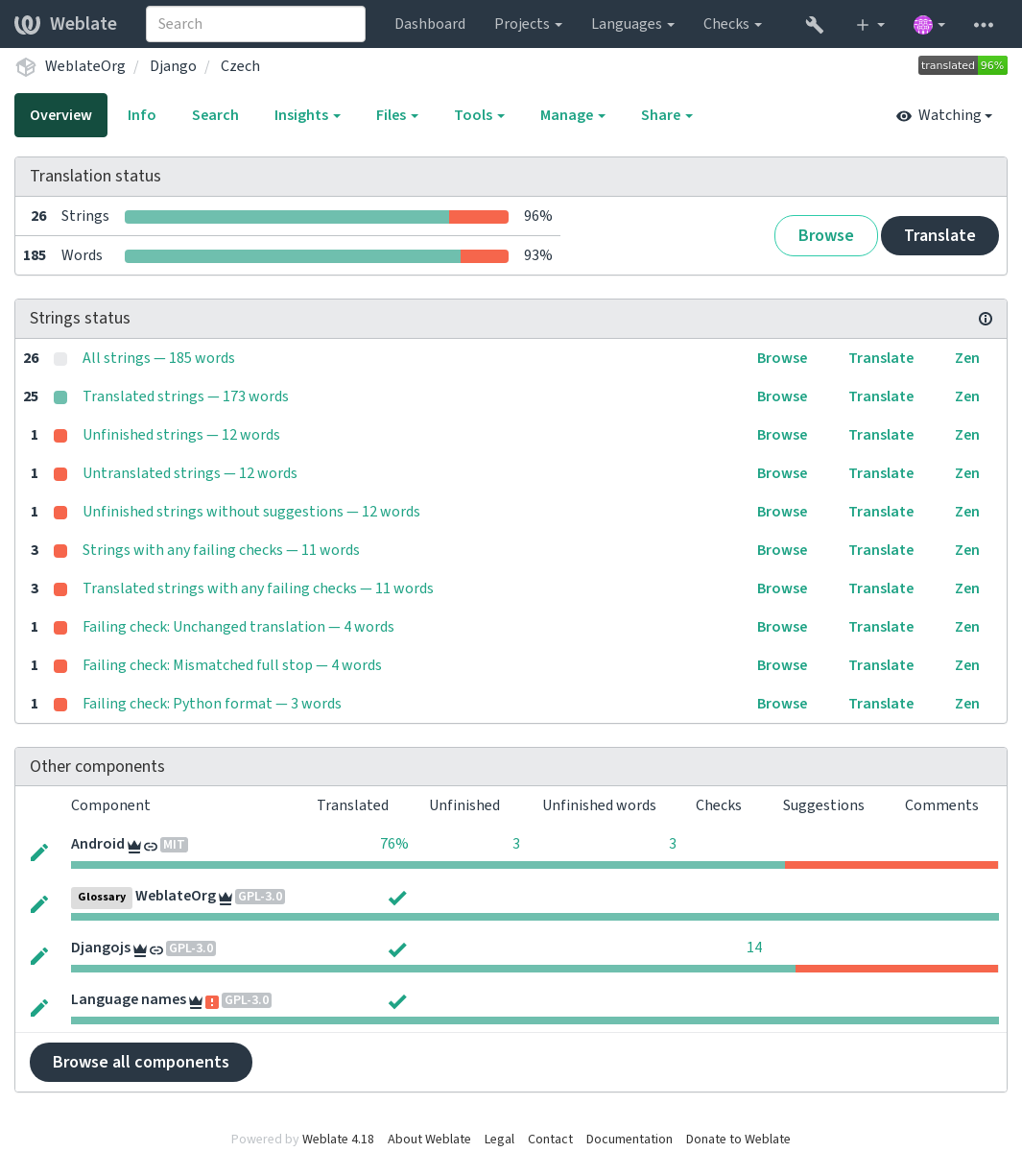Switch to the Search tab
The image size is (1022, 1176).
coord(215,115)
